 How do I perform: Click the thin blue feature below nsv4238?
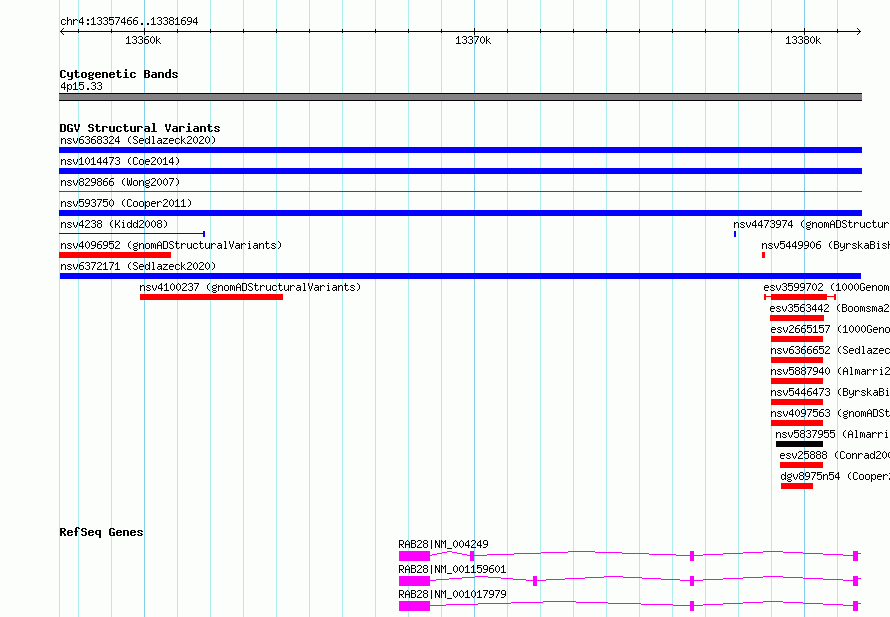coord(132,234)
